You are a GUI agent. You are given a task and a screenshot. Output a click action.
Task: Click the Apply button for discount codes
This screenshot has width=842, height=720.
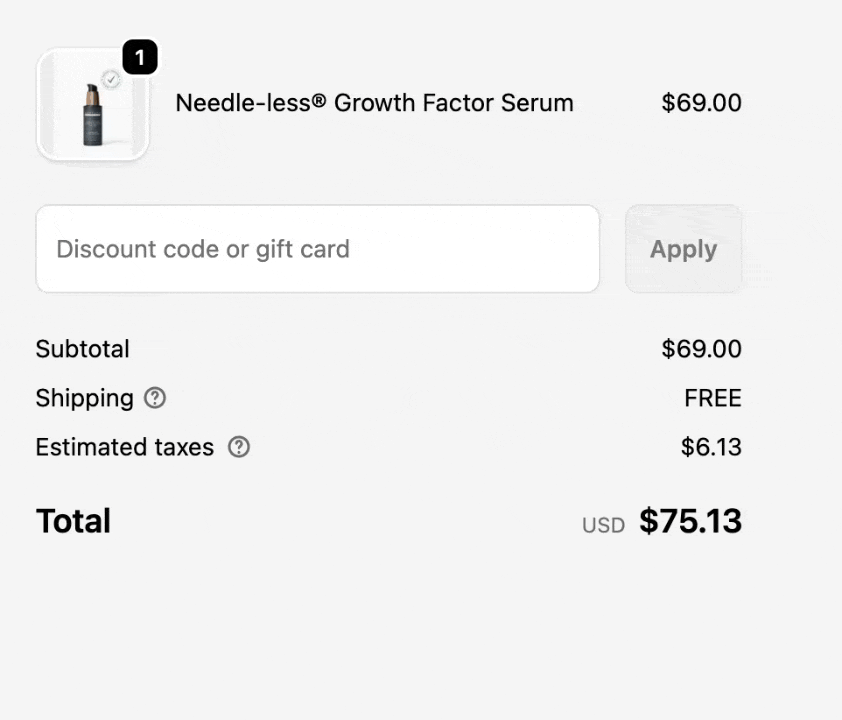[683, 249]
